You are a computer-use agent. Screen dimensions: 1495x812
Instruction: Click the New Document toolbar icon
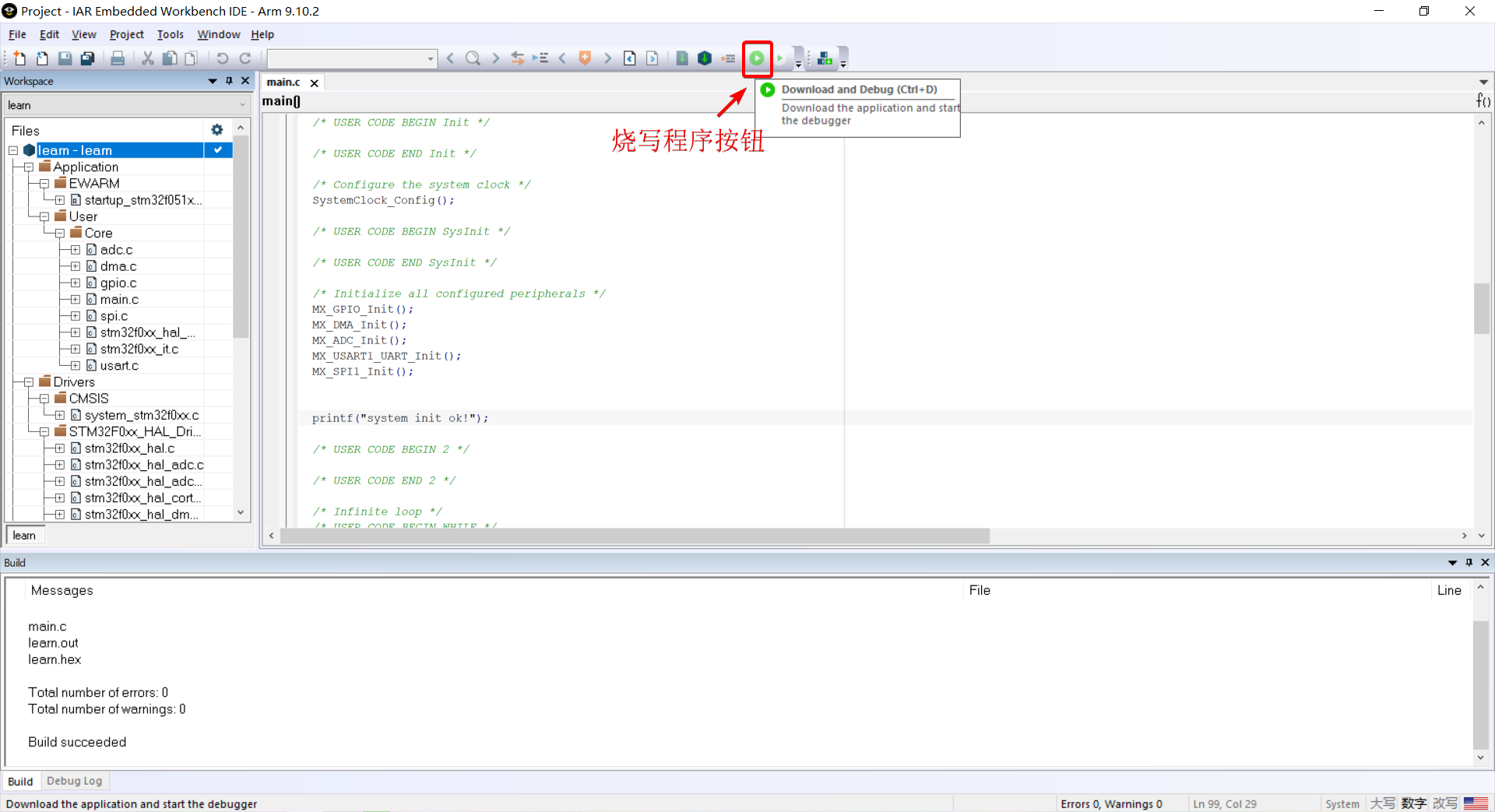coord(19,58)
